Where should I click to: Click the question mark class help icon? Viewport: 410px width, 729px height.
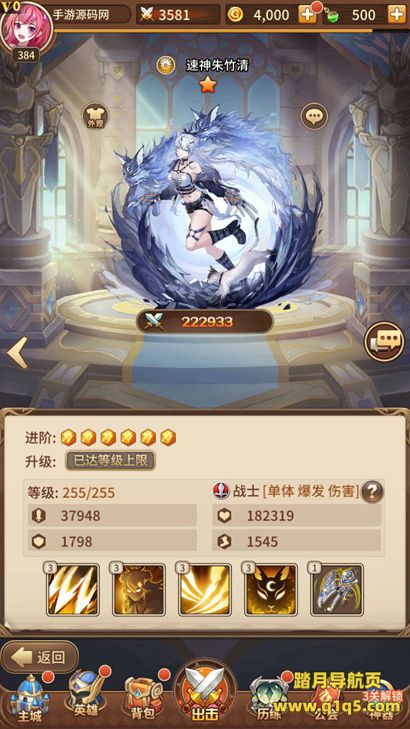(x=372, y=491)
